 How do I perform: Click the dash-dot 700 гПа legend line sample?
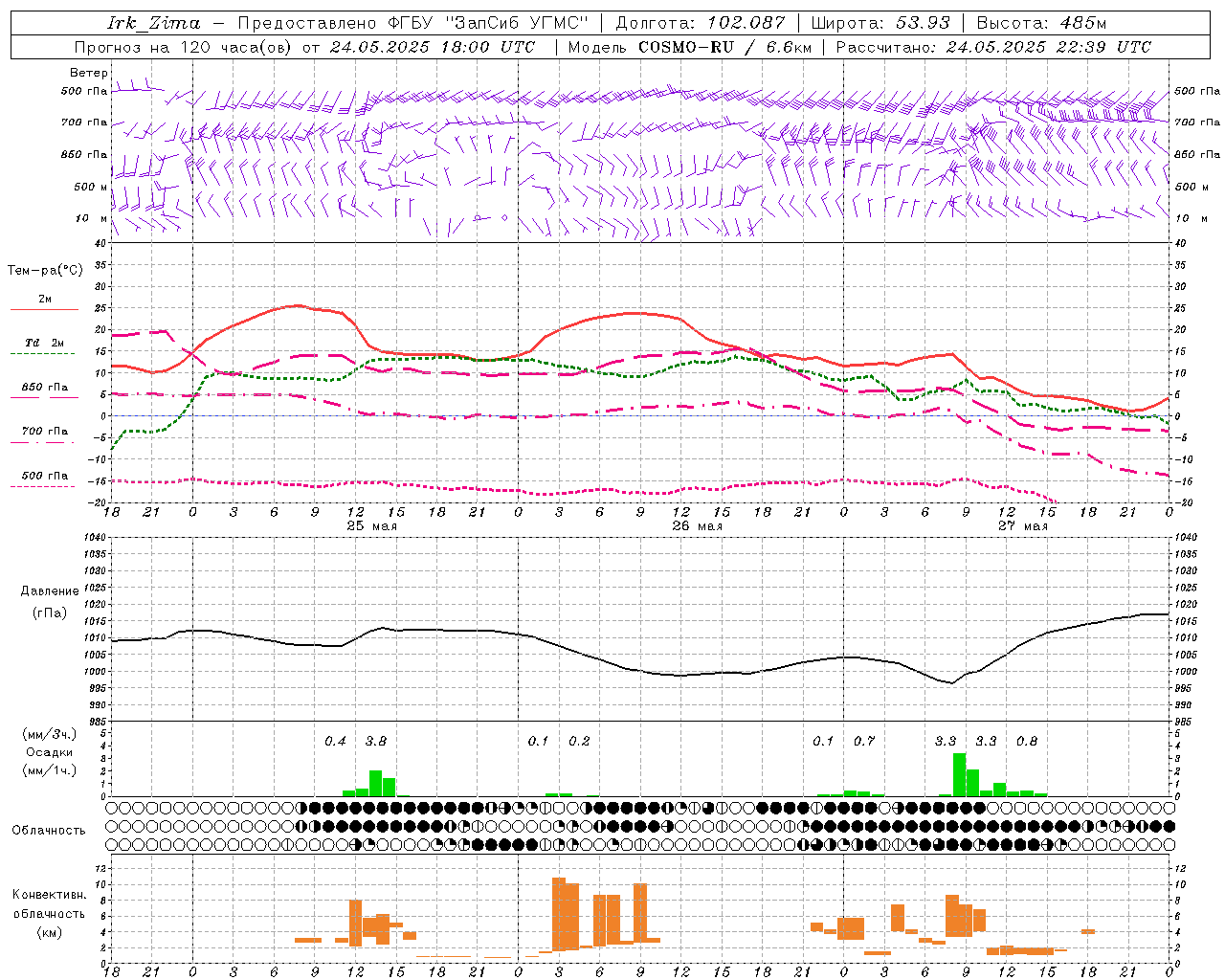tap(44, 442)
